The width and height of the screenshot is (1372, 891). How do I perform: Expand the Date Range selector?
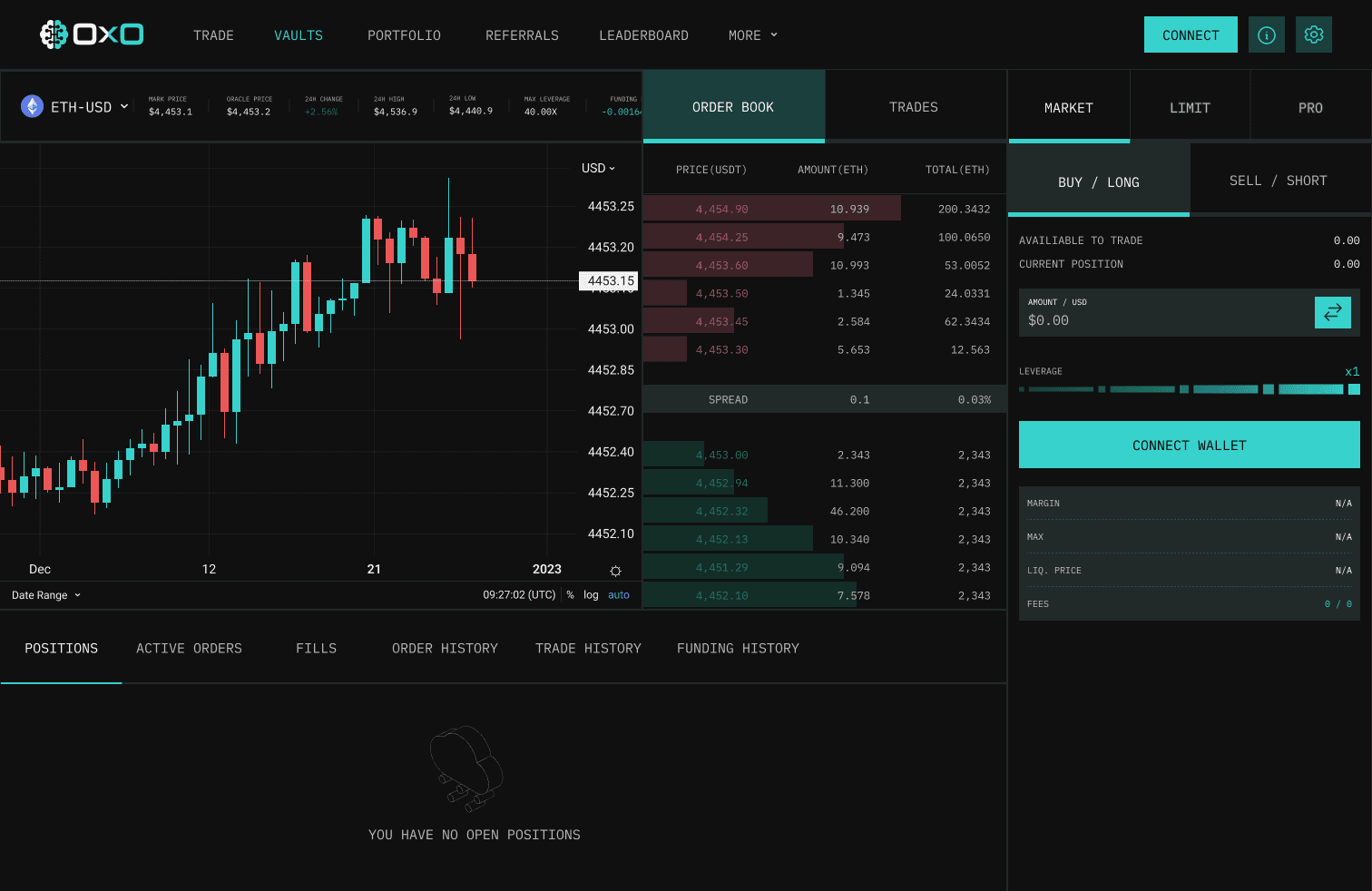click(46, 595)
